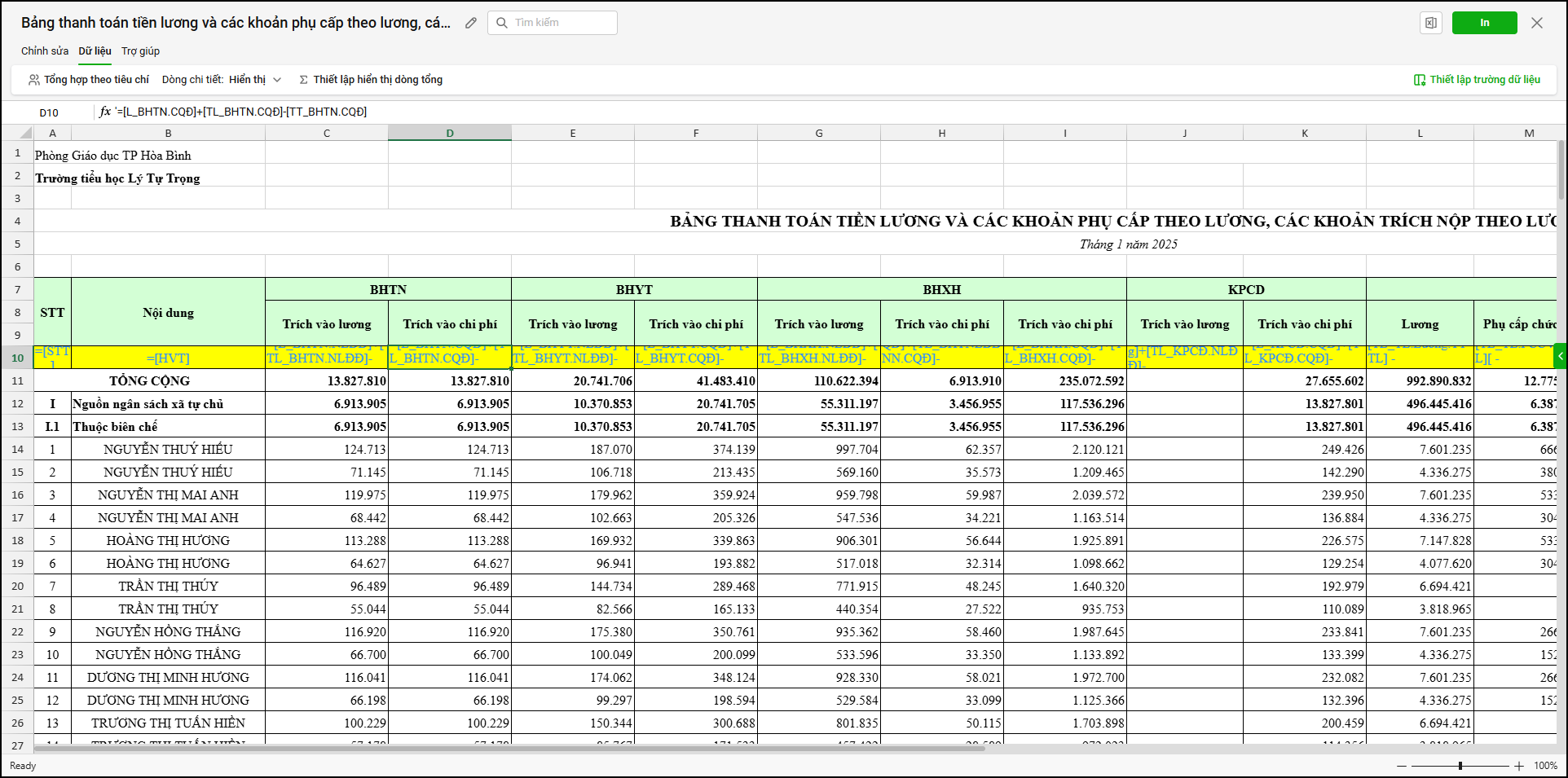Open Tổng hợp theo tiêu chí option
This screenshot has width=1568, height=778.
[89, 80]
